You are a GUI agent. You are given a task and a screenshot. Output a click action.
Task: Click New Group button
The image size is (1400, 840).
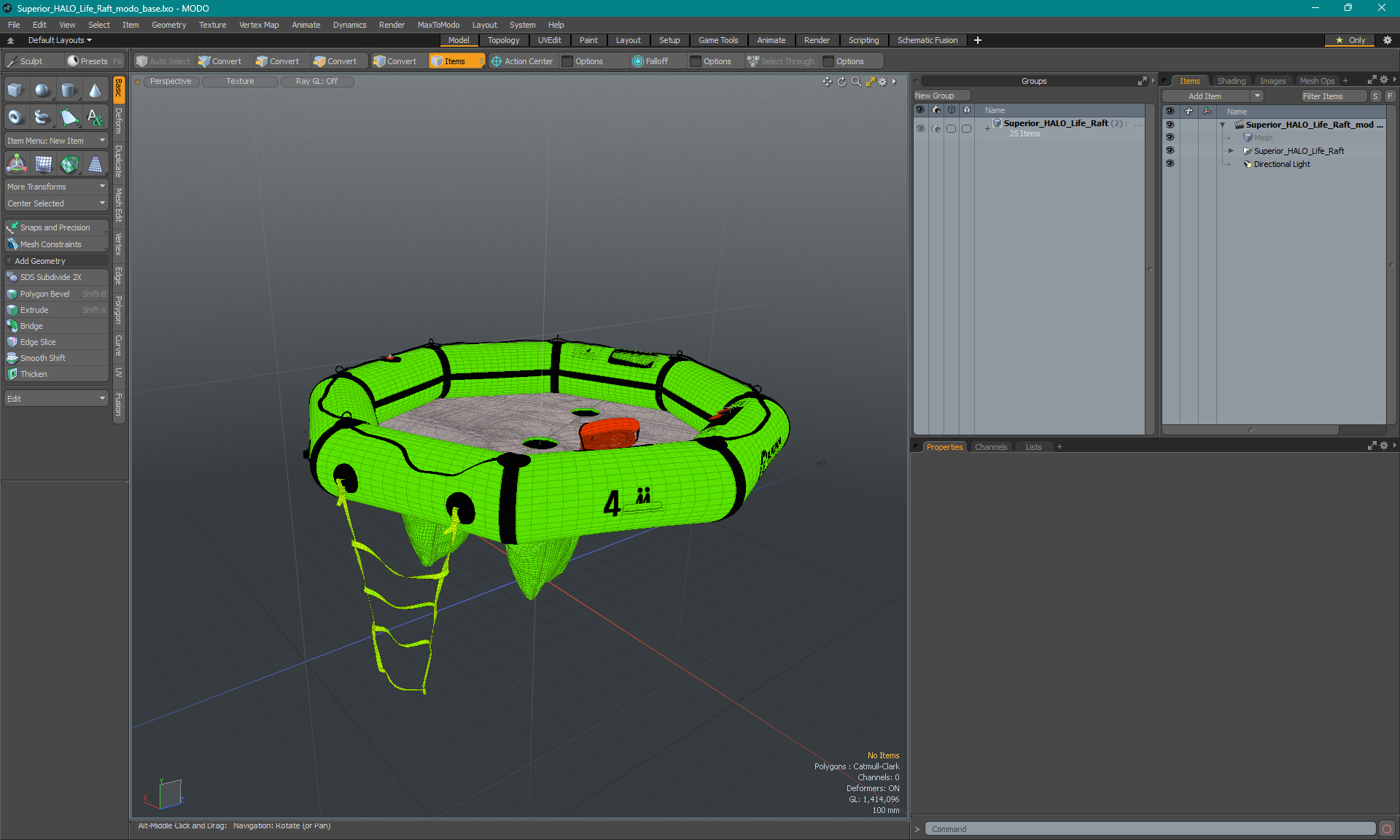tap(941, 96)
